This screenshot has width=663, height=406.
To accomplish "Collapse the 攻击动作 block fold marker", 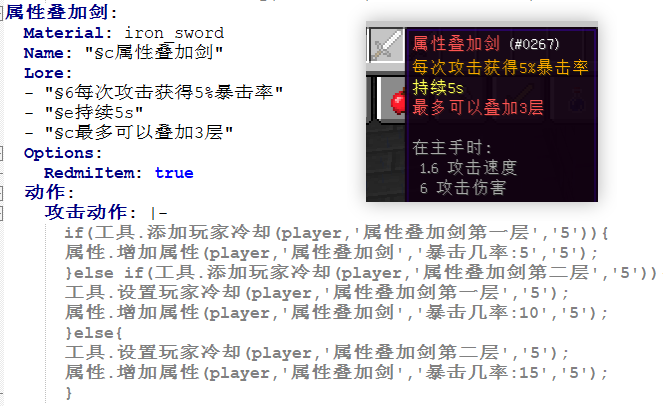I will click(x=2, y=213).
